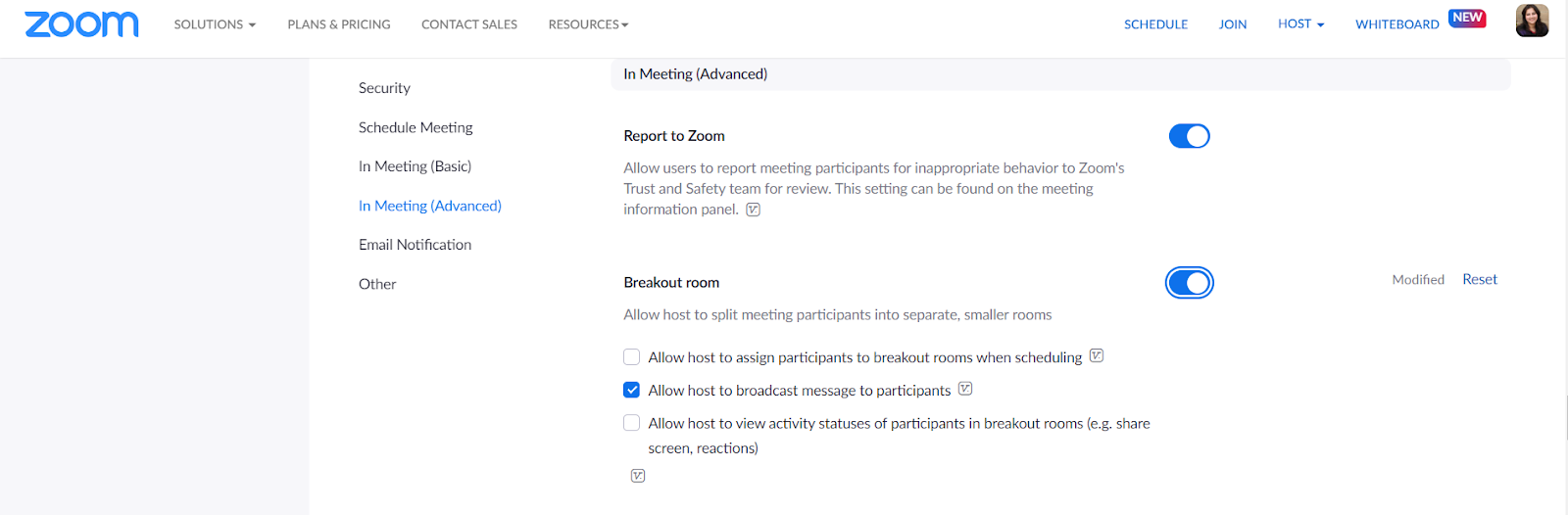This screenshot has height=515, width=1568.
Task: Open the Resources dropdown menu
Action: pyautogui.click(x=588, y=24)
